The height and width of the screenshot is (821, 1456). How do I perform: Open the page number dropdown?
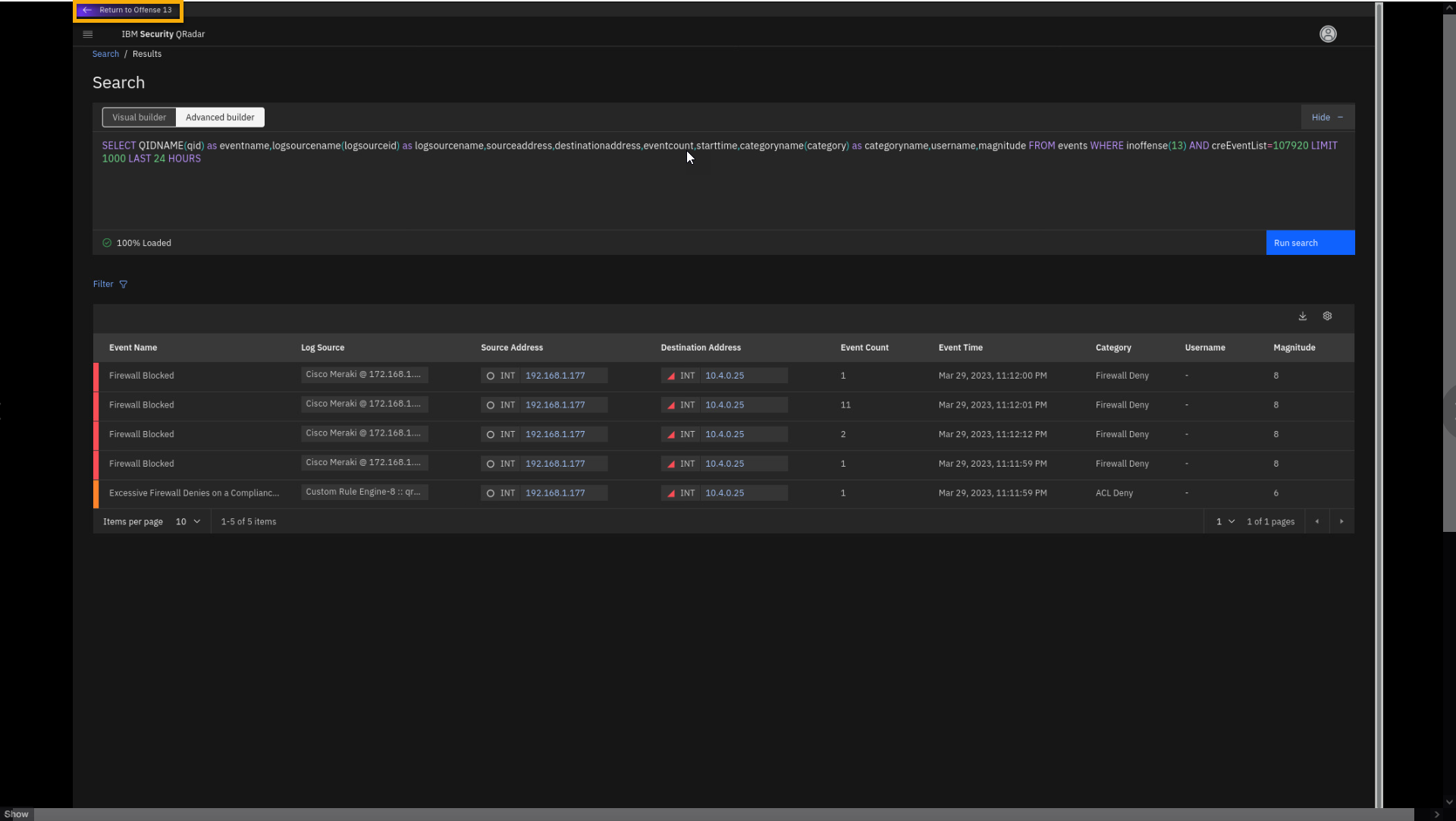(1225, 522)
